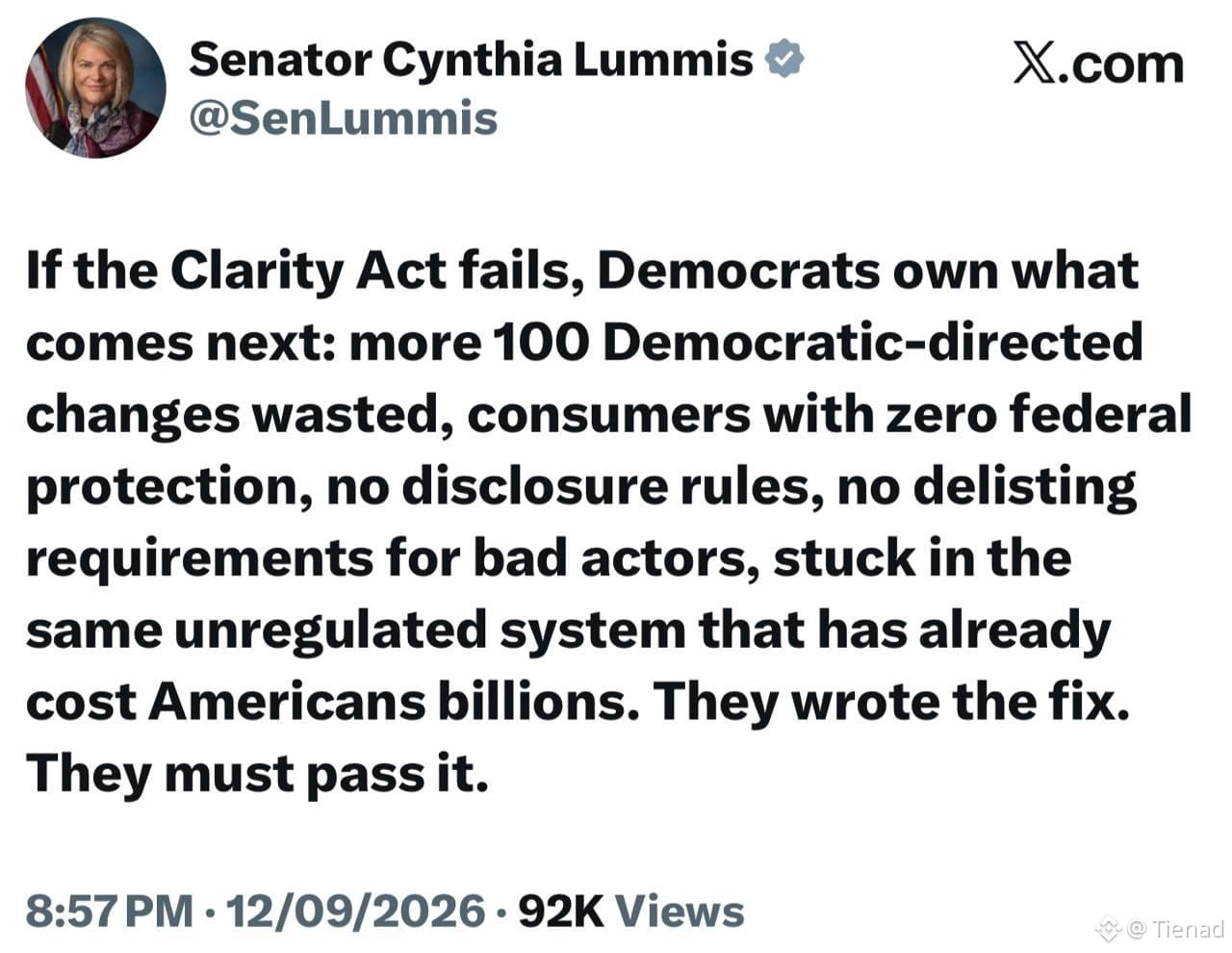Click the word Views in footer

coord(679,911)
